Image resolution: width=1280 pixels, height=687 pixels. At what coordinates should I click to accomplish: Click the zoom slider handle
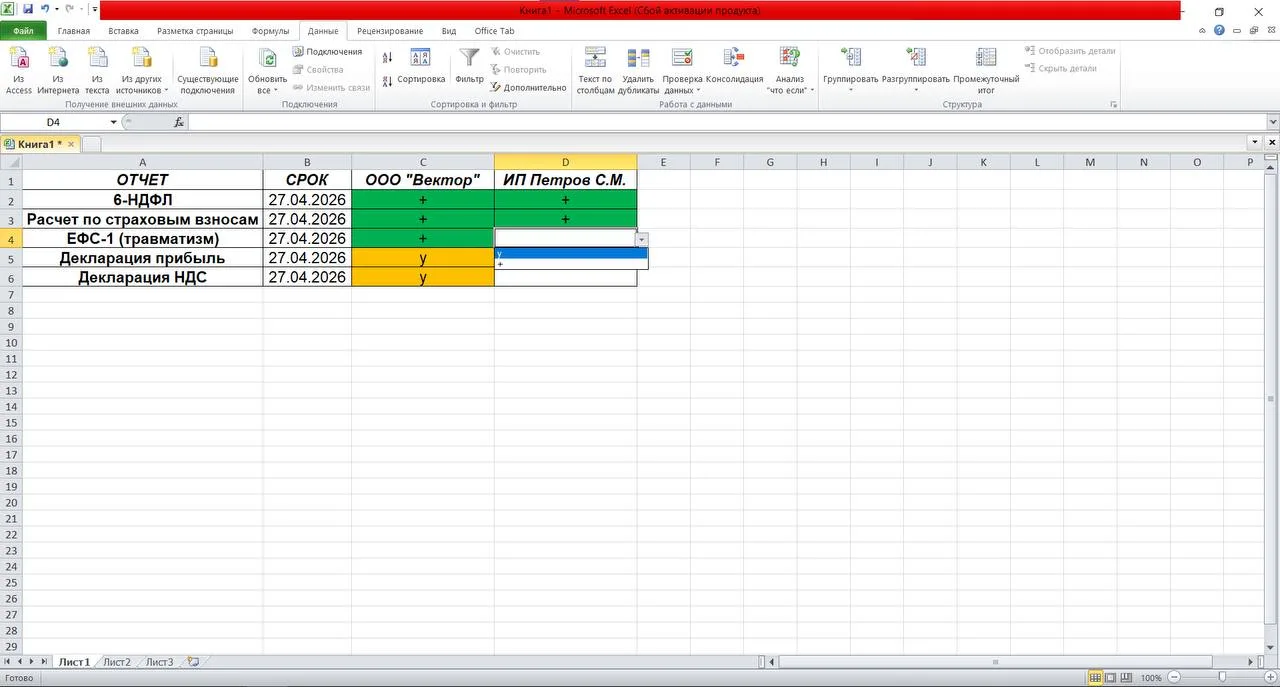[x=1222, y=678]
